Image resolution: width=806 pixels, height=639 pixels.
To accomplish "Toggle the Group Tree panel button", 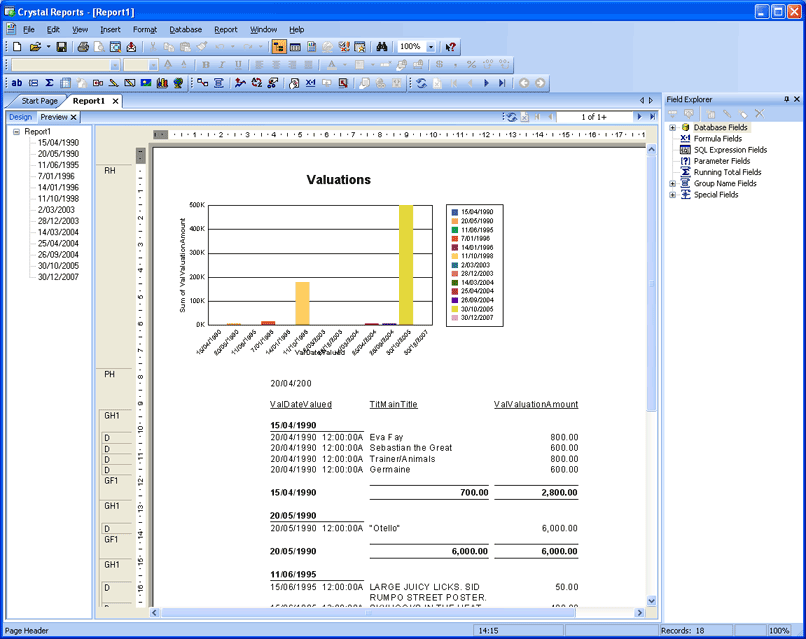I will point(278,47).
